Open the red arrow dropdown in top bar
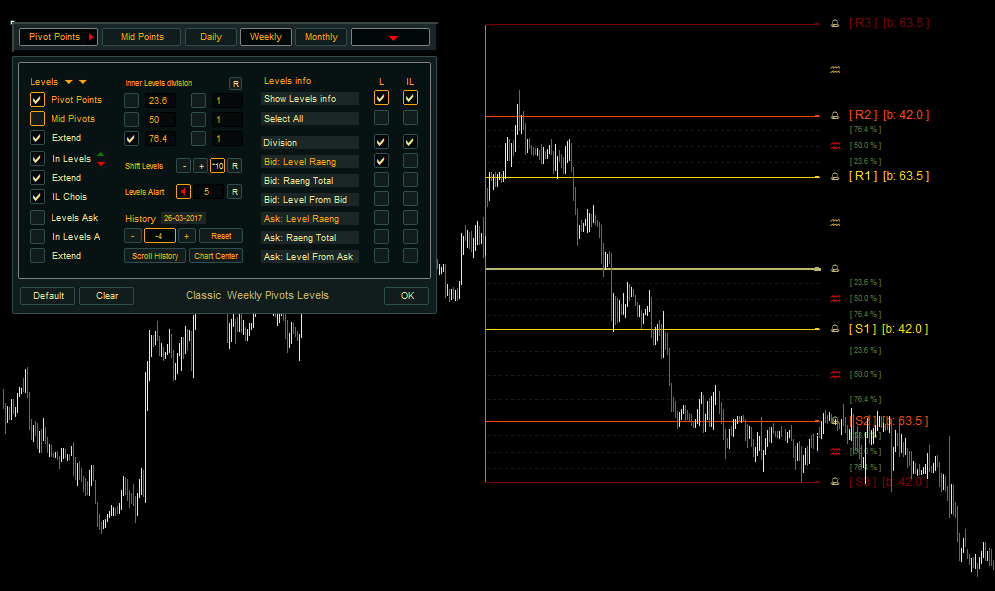 point(391,37)
